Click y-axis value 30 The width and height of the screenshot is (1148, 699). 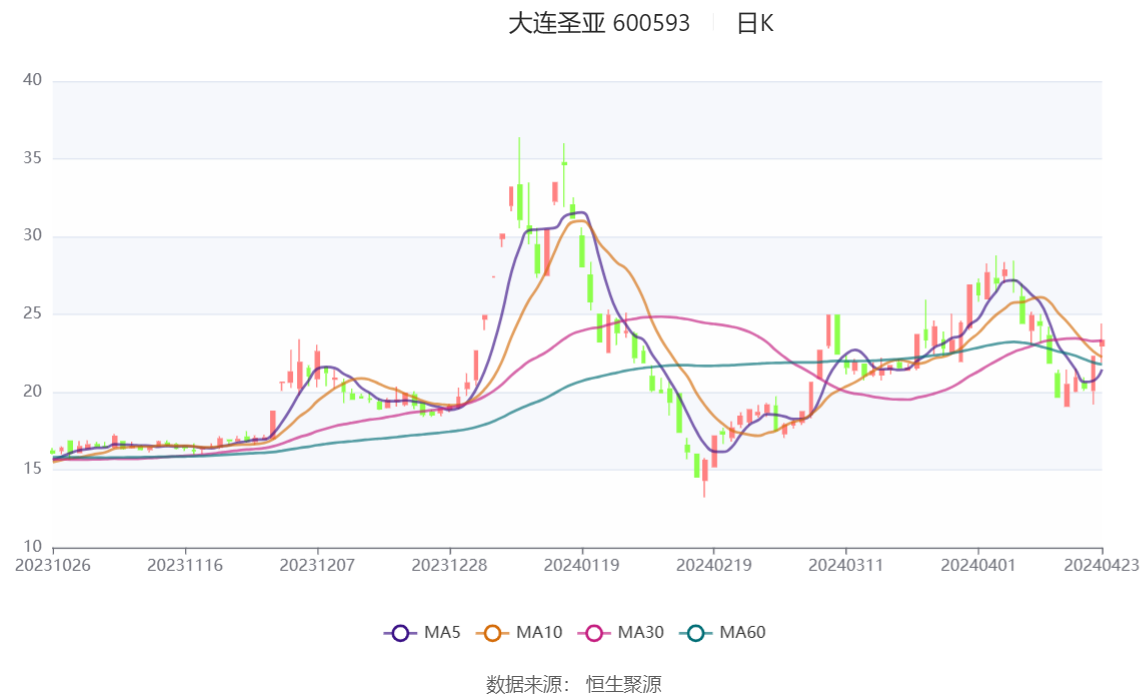32,235
